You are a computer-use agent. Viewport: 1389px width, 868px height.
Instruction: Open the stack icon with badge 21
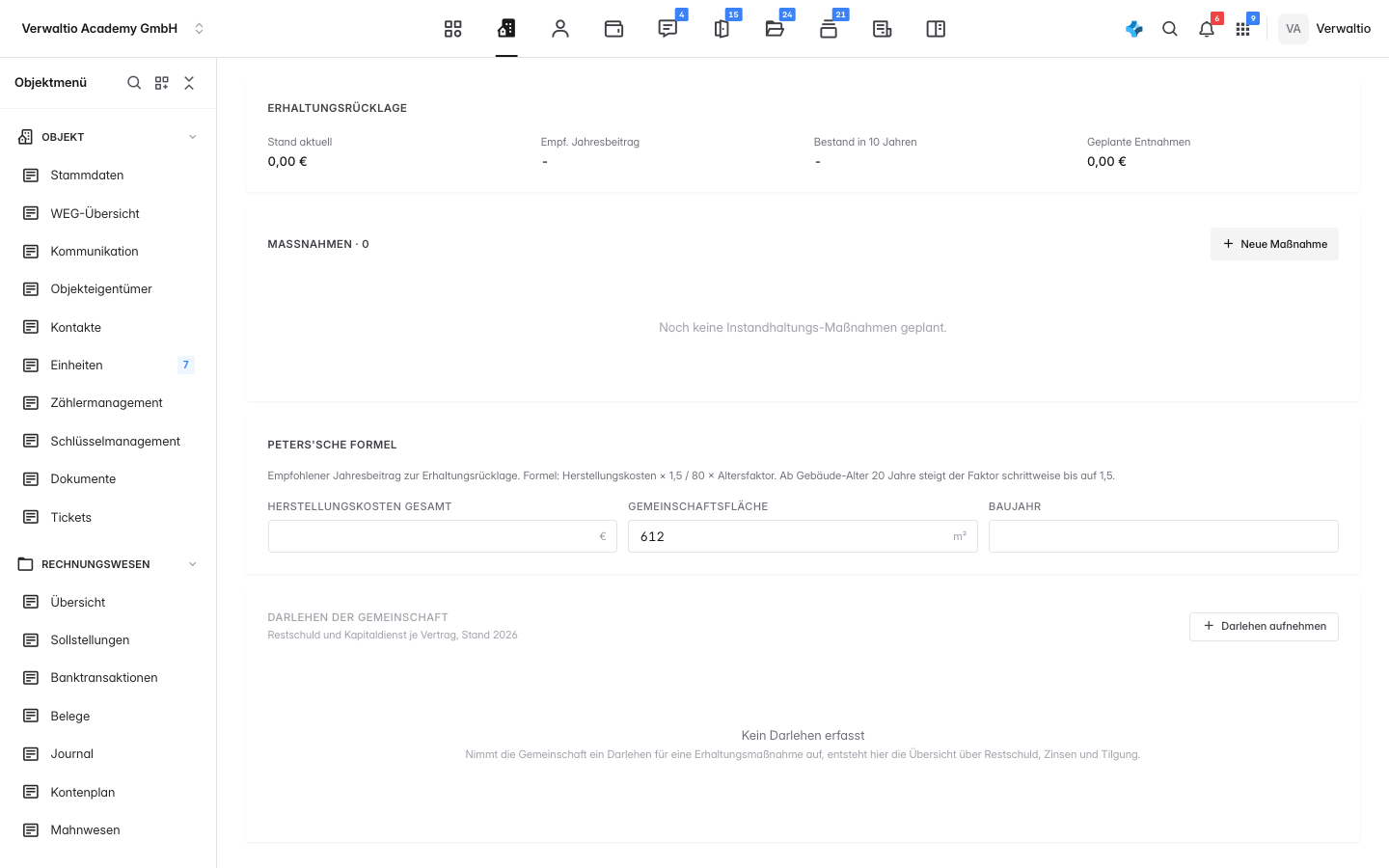click(x=829, y=29)
